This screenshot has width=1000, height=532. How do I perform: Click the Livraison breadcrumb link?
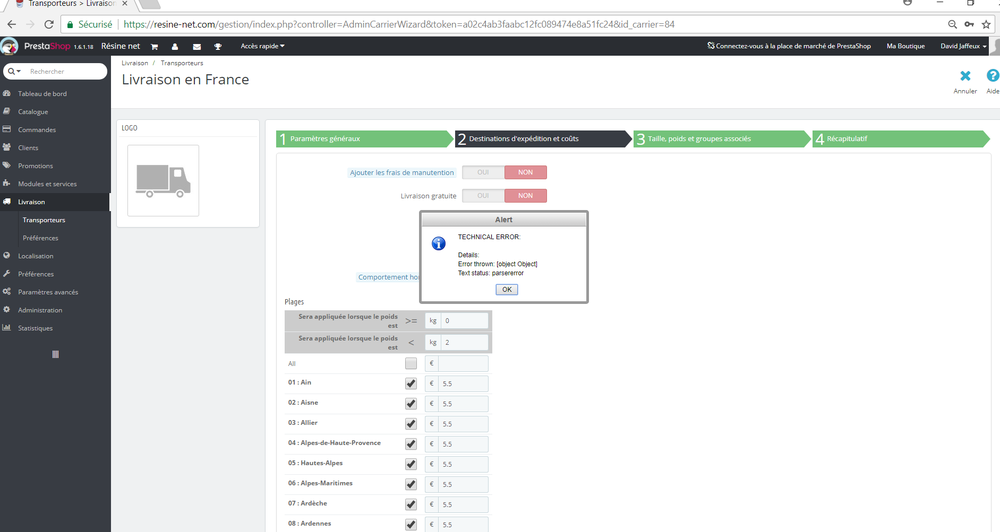point(135,63)
